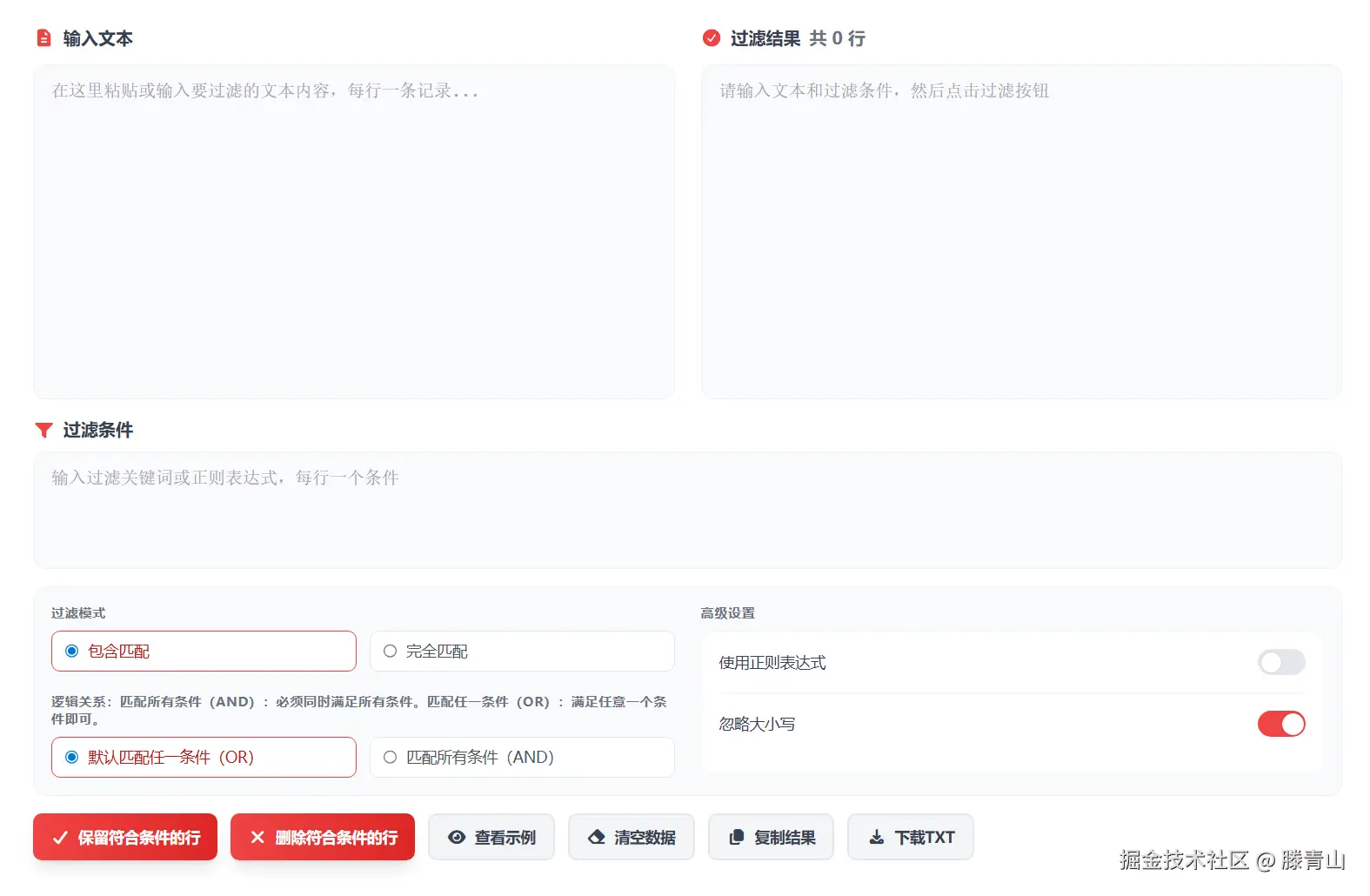Click the 过滤条件 heading
This screenshot has width=1370, height=896.
tap(97, 430)
